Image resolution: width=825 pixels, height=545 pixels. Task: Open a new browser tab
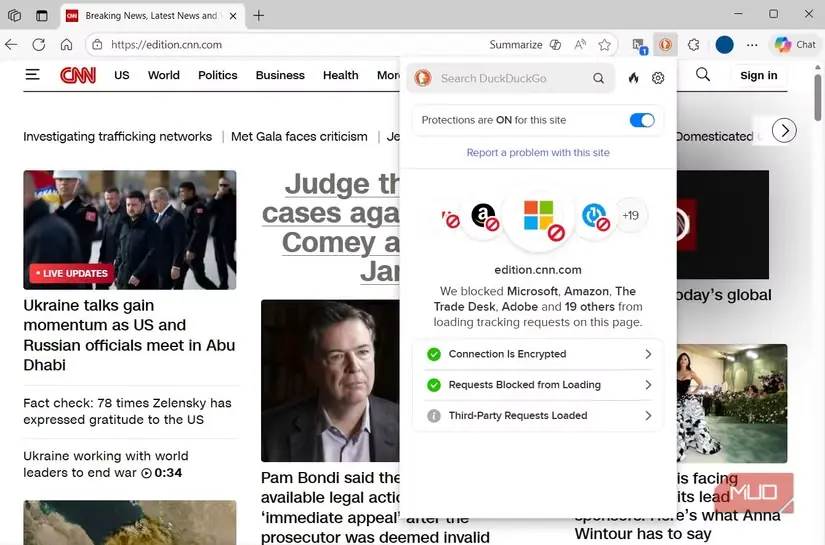[x=258, y=15]
